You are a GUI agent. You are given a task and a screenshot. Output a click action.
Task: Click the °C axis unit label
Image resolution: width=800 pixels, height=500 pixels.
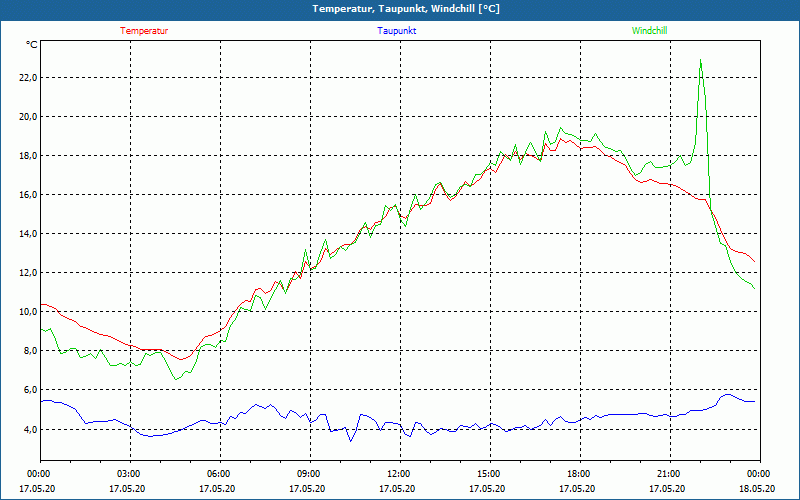click(32, 45)
